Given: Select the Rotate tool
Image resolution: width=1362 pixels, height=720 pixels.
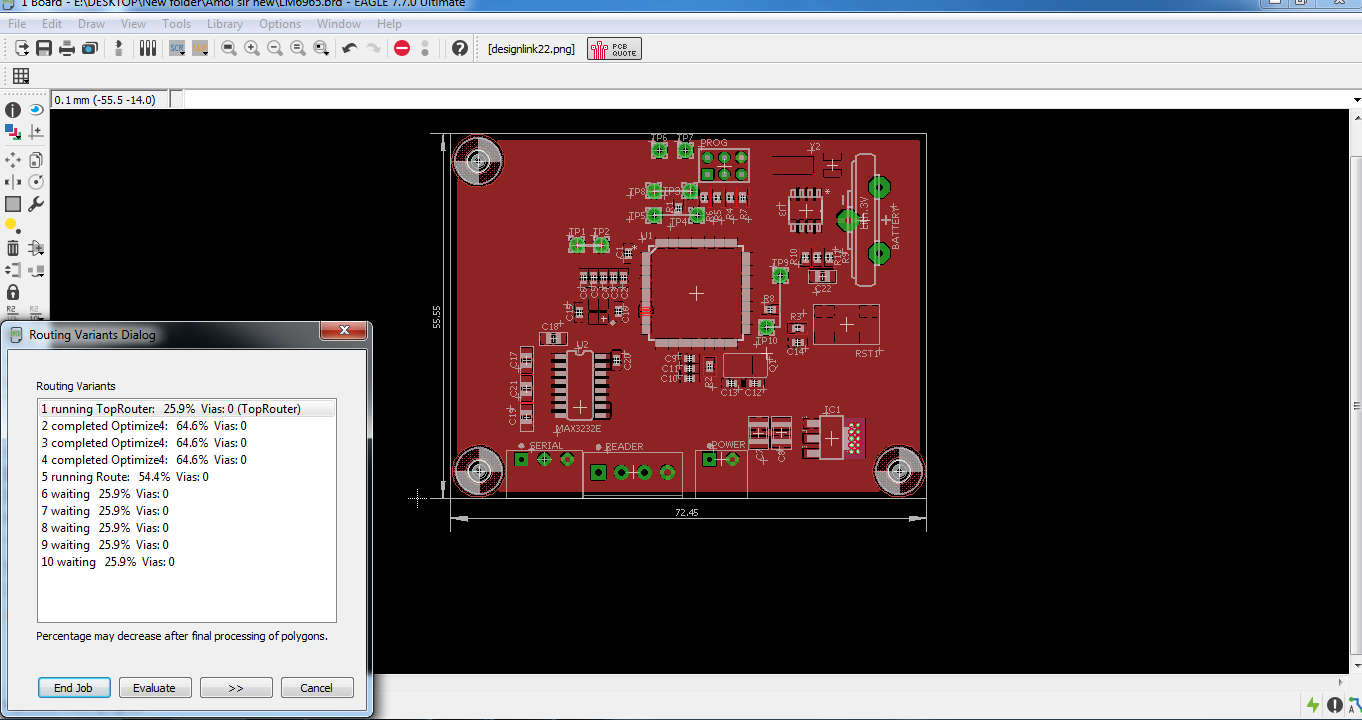Looking at the screenshot, I should point(36,182).
